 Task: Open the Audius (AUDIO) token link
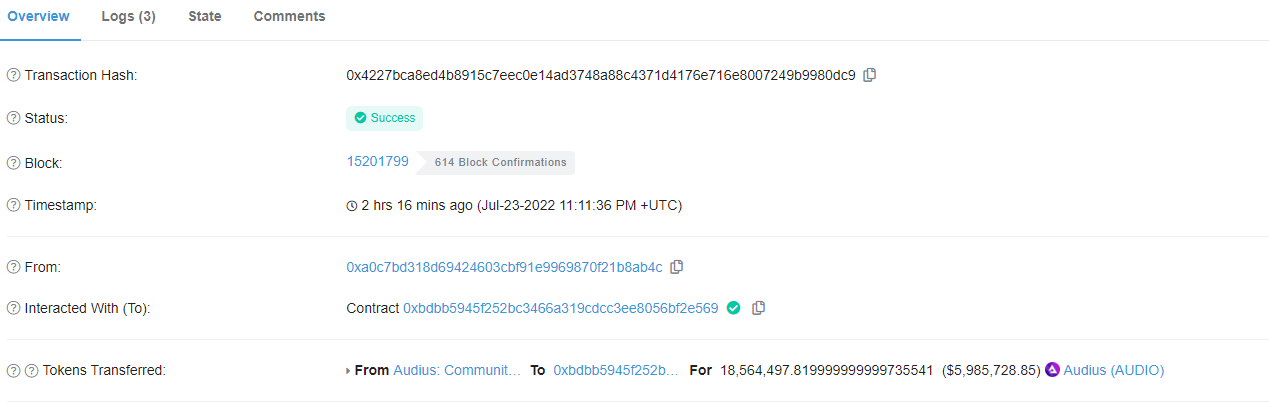pos(1113,370)
